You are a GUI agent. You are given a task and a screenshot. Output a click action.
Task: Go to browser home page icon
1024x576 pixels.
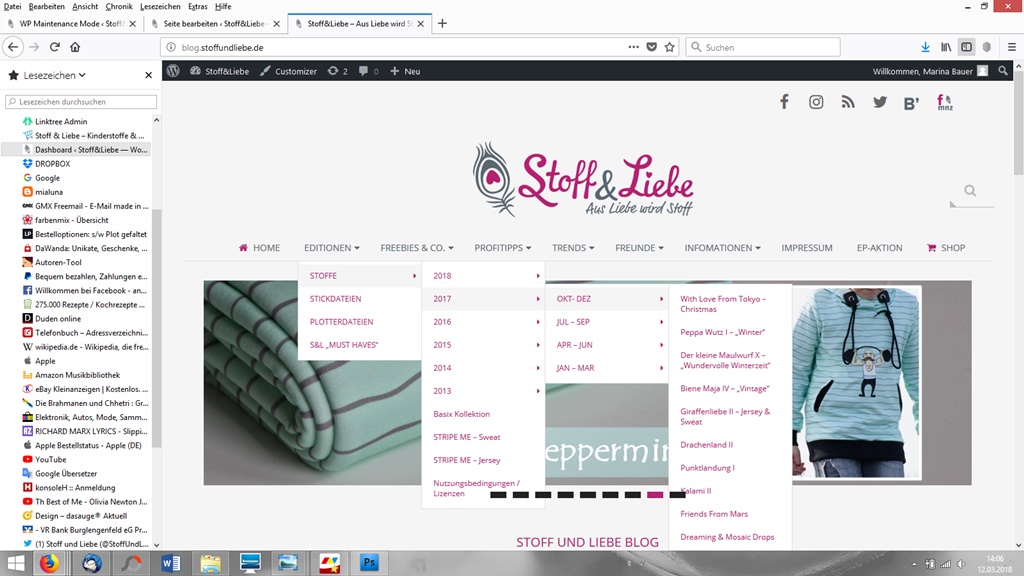(x=75, y=47)
